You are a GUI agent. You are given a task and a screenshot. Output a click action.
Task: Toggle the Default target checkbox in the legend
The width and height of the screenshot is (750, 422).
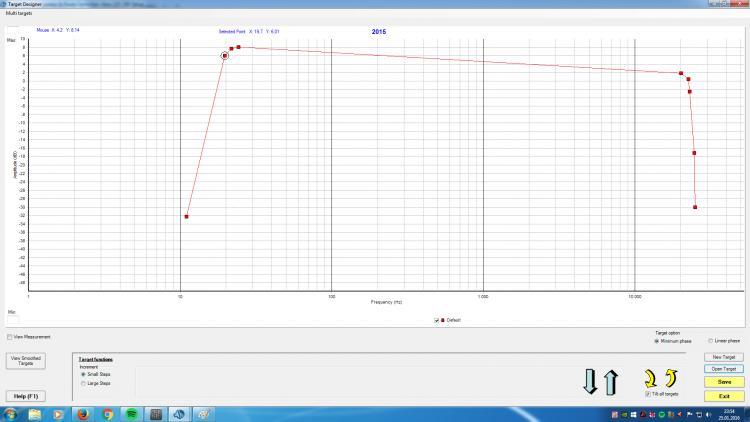436,320
